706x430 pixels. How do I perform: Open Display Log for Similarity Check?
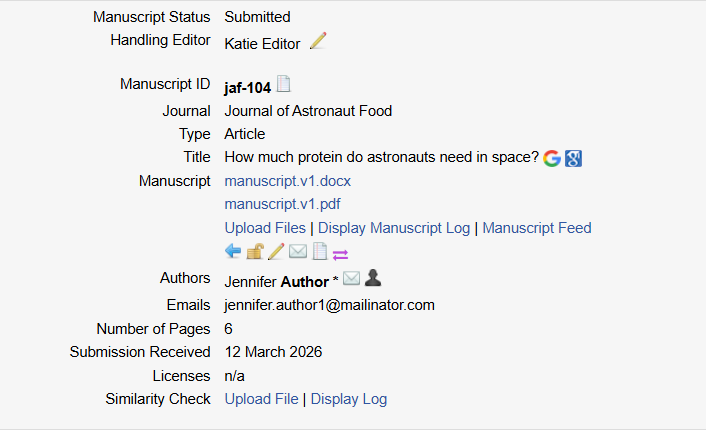click(349, 399)
